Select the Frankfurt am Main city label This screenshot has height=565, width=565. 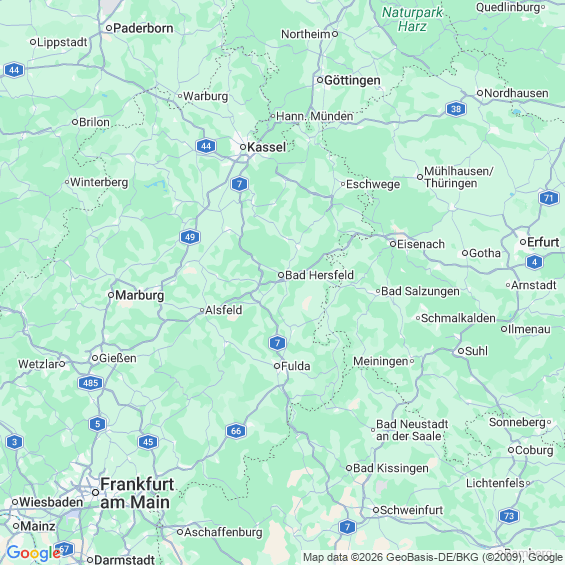pos(137,493)
